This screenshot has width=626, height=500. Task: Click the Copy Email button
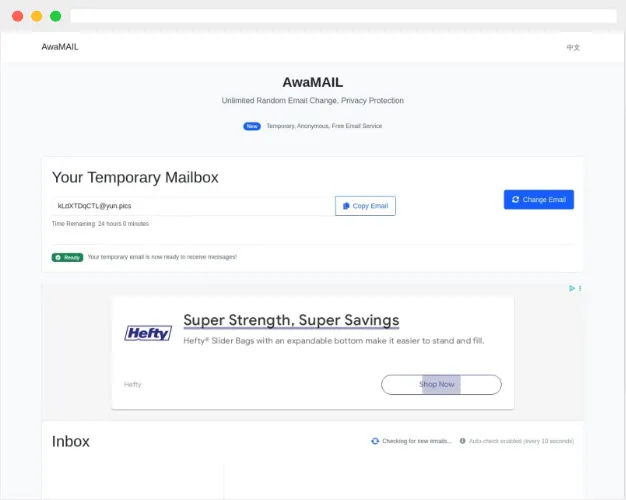365,206
